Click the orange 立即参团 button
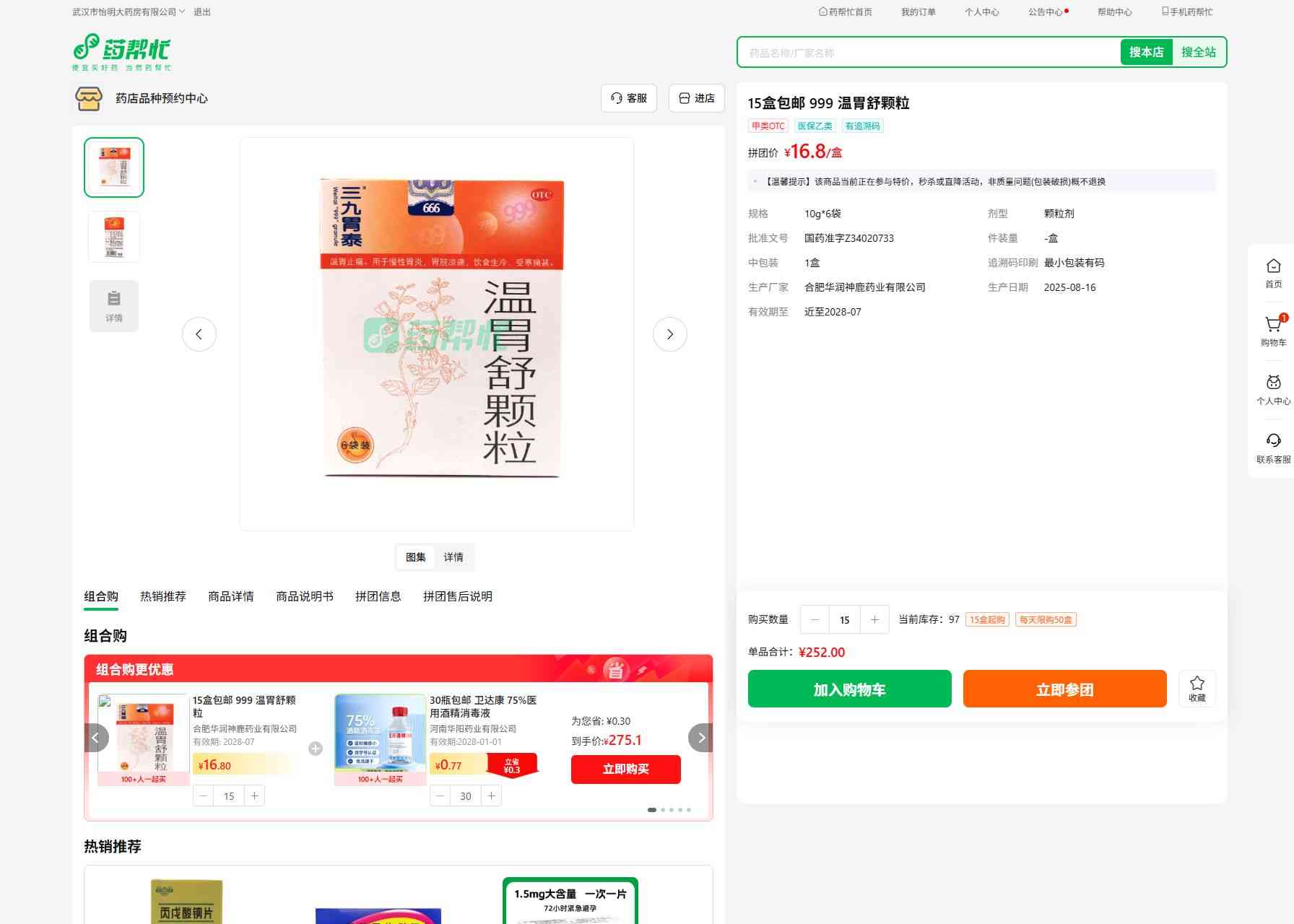The width and height of the screenshot is (1294, 924). click(1064, 689)
